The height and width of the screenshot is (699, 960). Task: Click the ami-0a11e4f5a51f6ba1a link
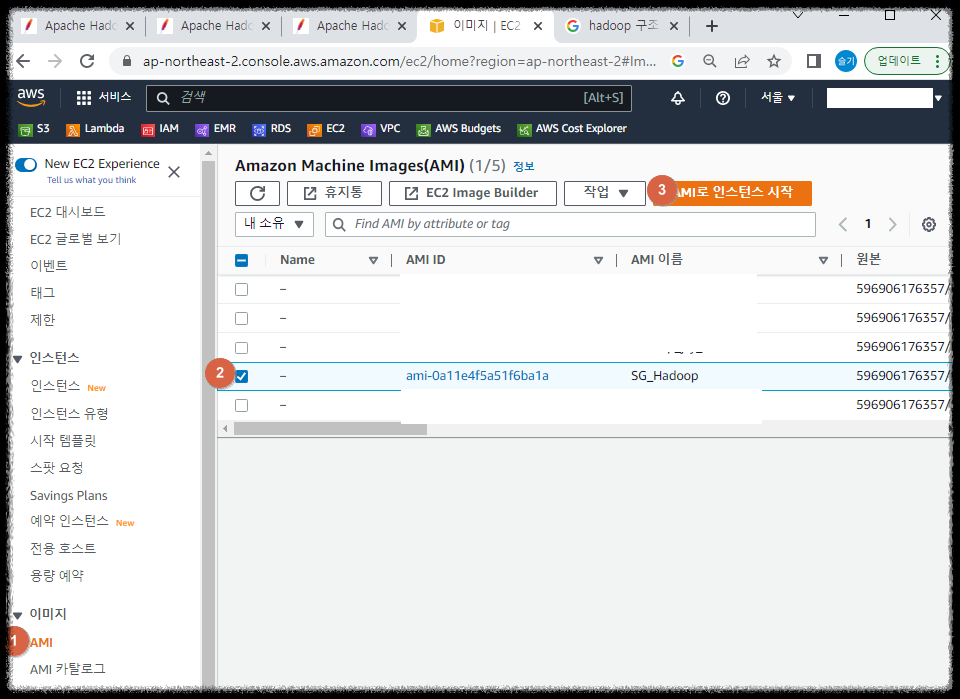click(478, 376)
